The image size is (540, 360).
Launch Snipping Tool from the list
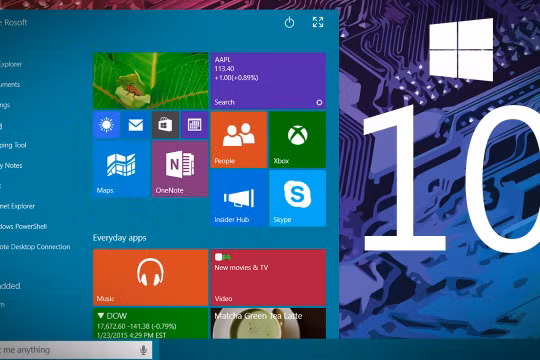coord(13,145)
